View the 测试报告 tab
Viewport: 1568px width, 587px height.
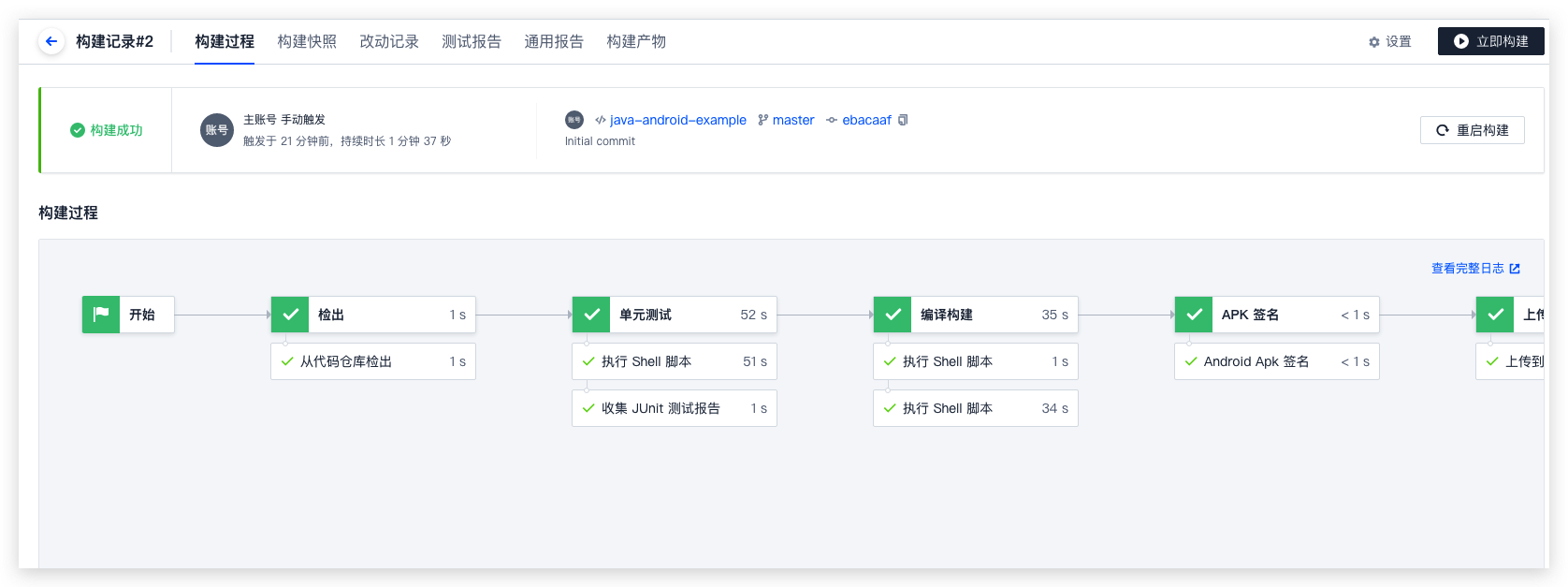click(x=472, y=41)
